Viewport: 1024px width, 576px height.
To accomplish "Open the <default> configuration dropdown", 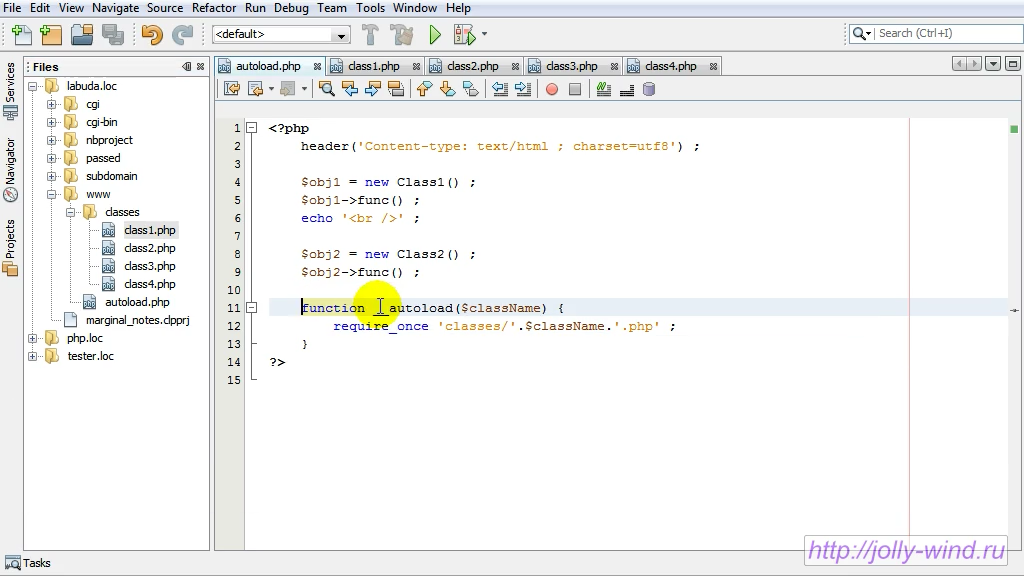I will pyautogui.click(x=342, y=35).
